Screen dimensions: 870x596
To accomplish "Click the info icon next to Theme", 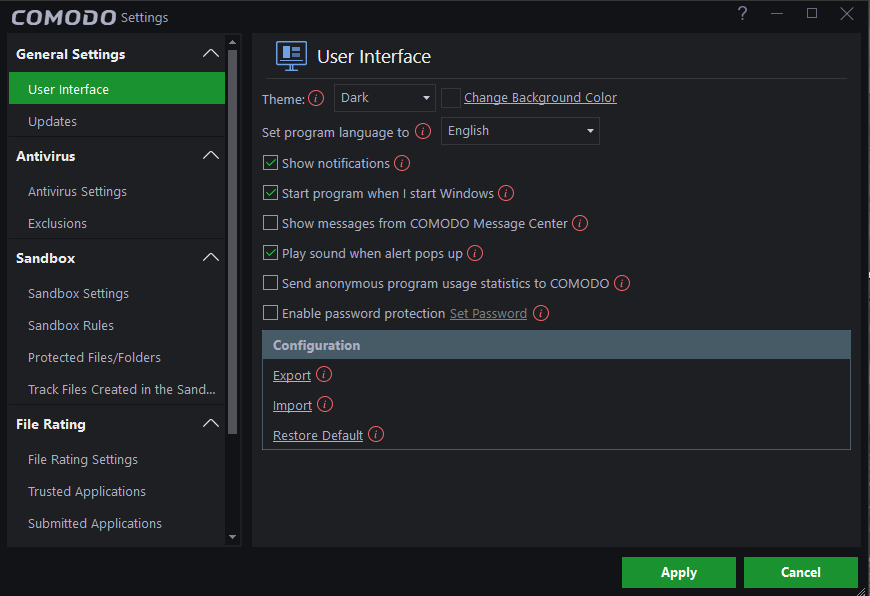I will click(x=316, y=98).
